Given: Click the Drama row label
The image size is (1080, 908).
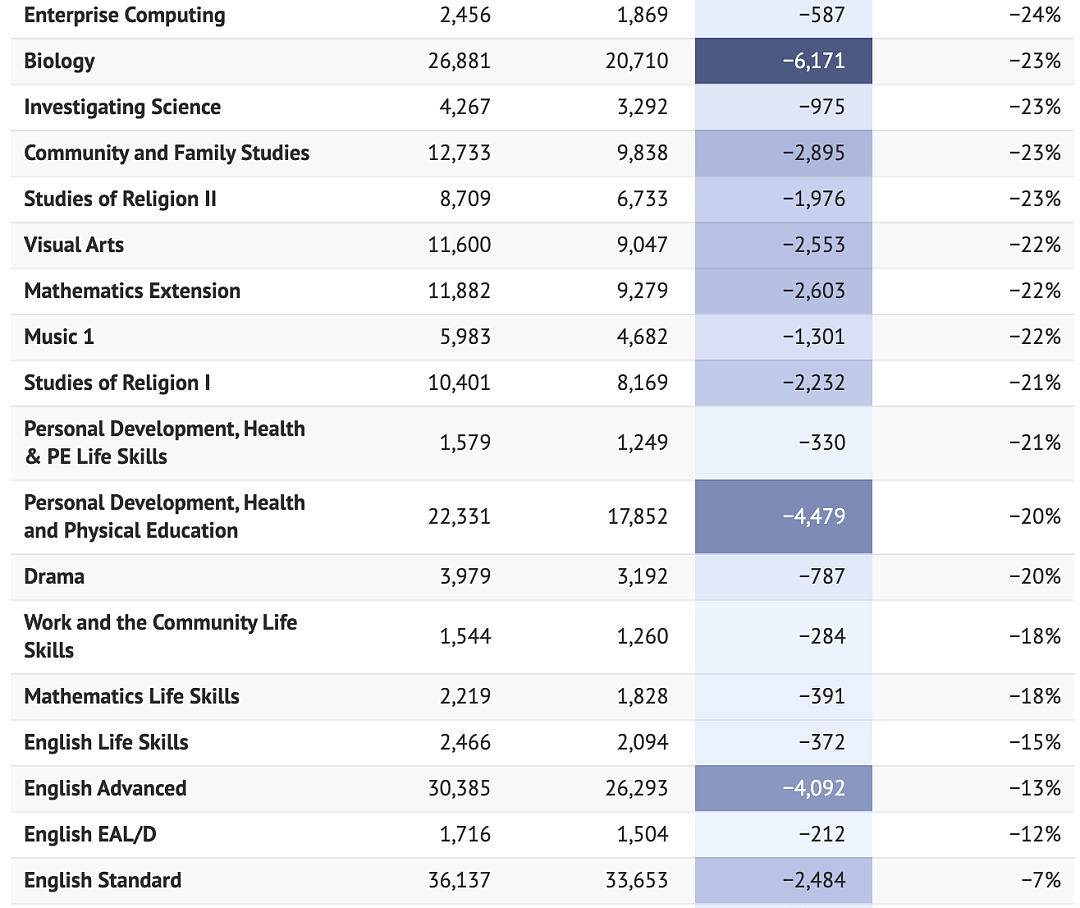Looking at the screenshot, I should 54,577.
